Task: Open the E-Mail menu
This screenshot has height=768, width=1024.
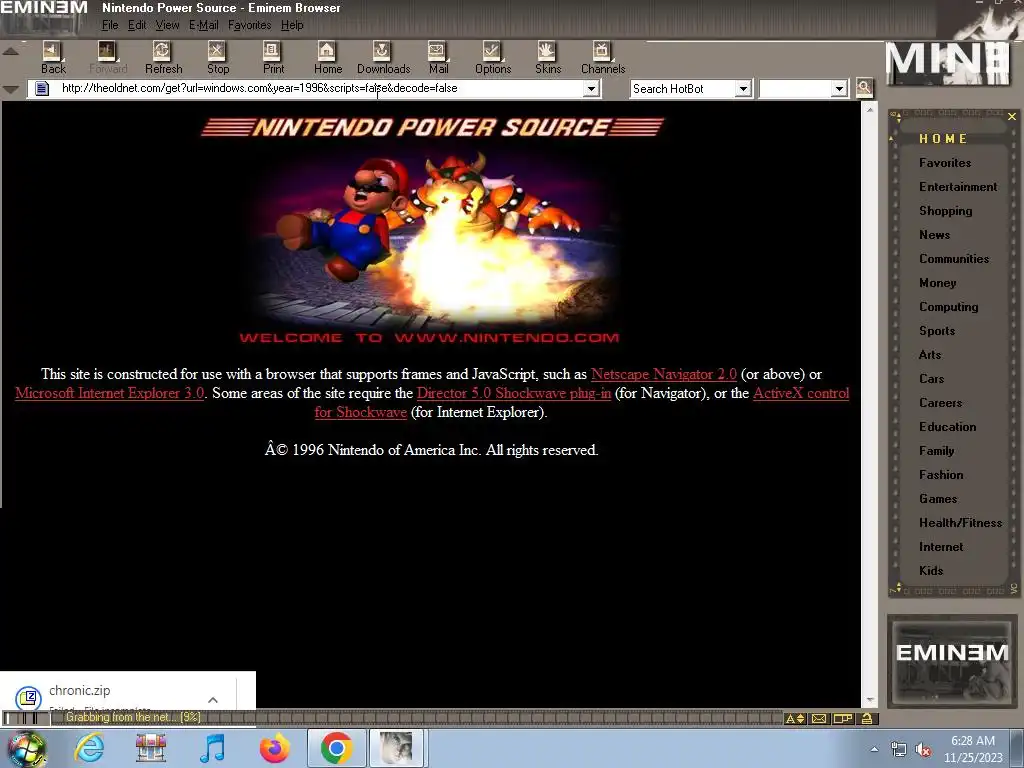Action: [204, 25]
